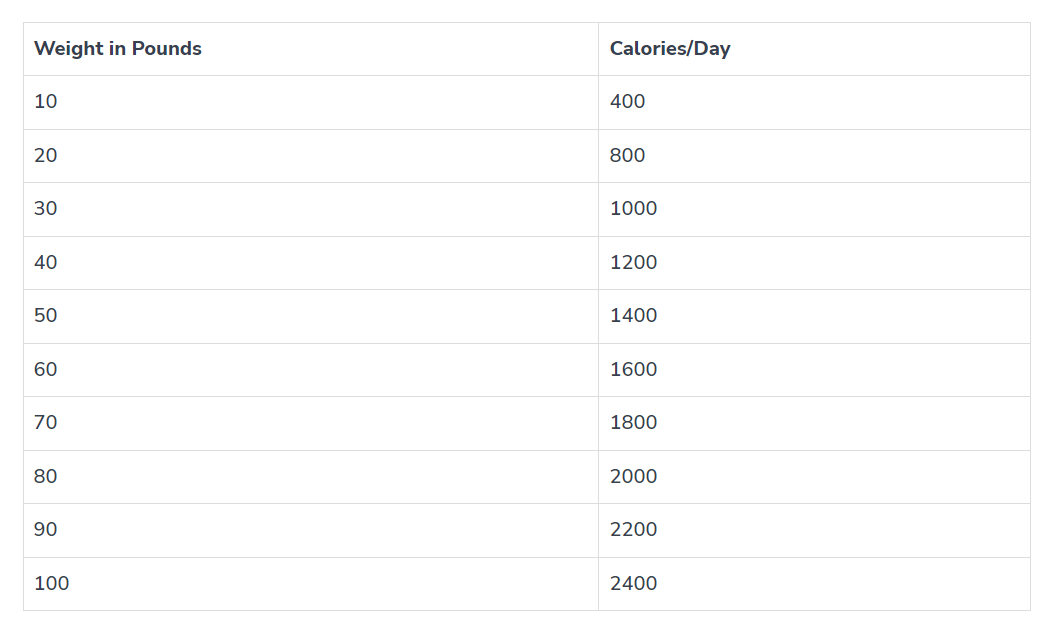Click the 400 calories cell

pyautogui.click(x=628, y=102)
